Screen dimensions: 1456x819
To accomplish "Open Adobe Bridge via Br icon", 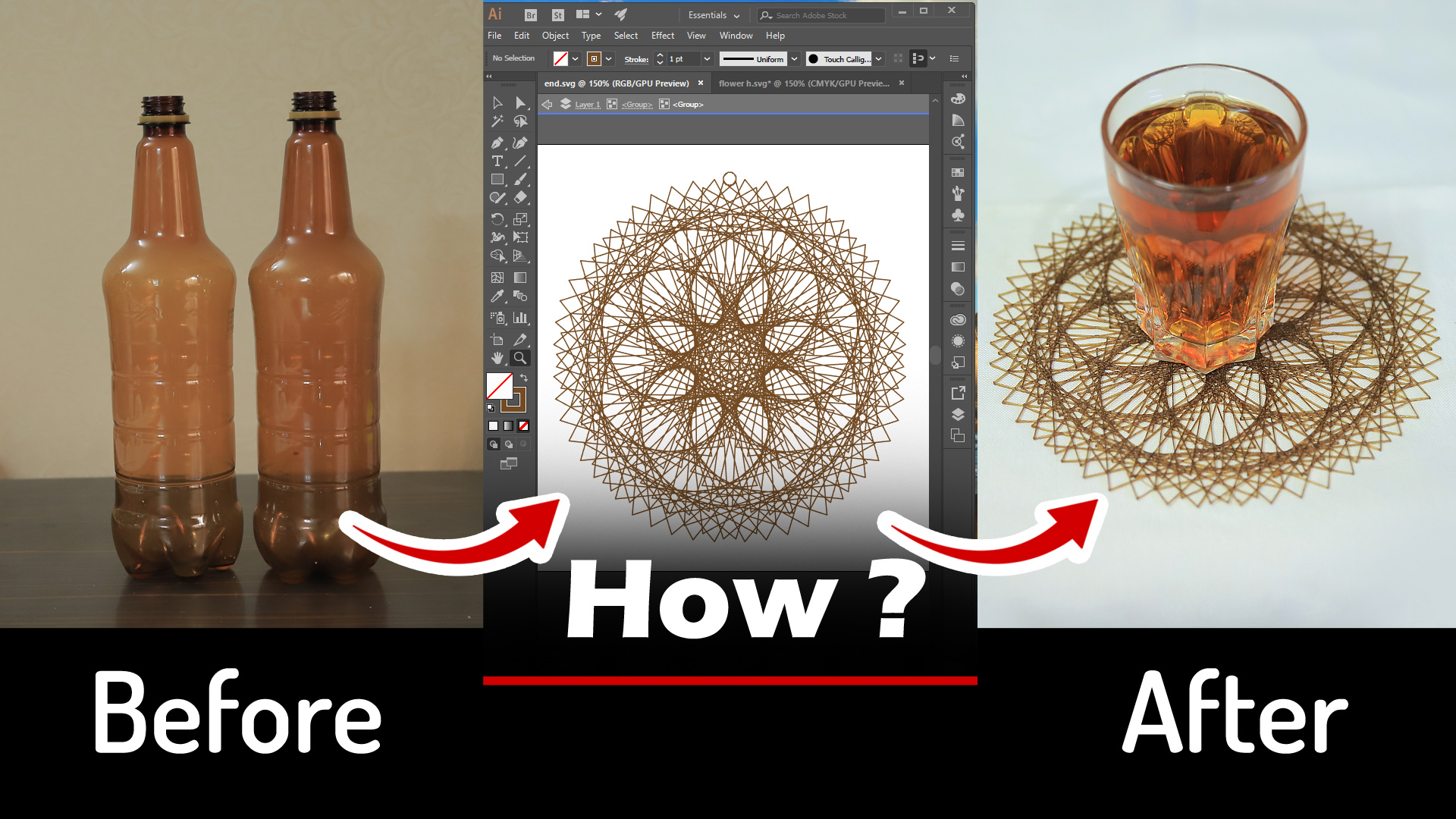I will (x=531, y=15).
